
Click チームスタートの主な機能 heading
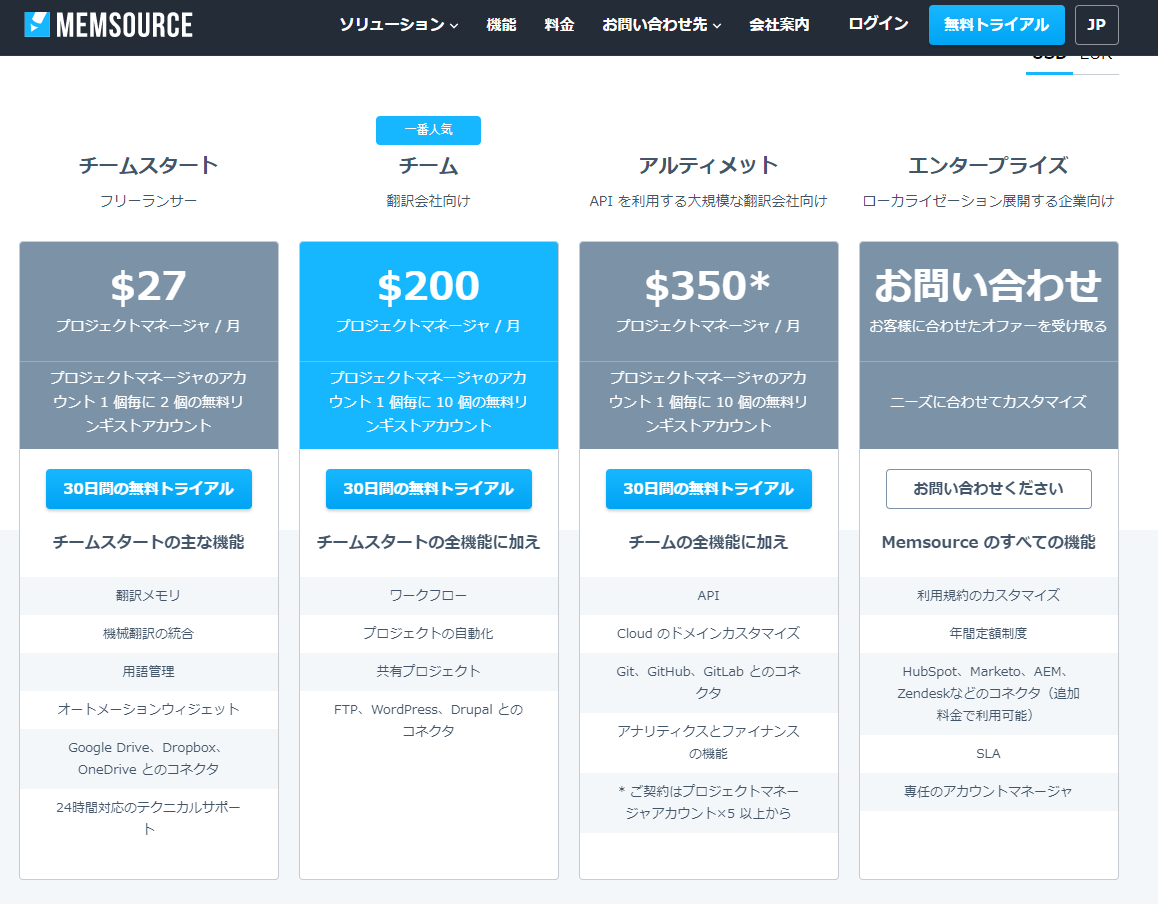click(x=148, y=542)
